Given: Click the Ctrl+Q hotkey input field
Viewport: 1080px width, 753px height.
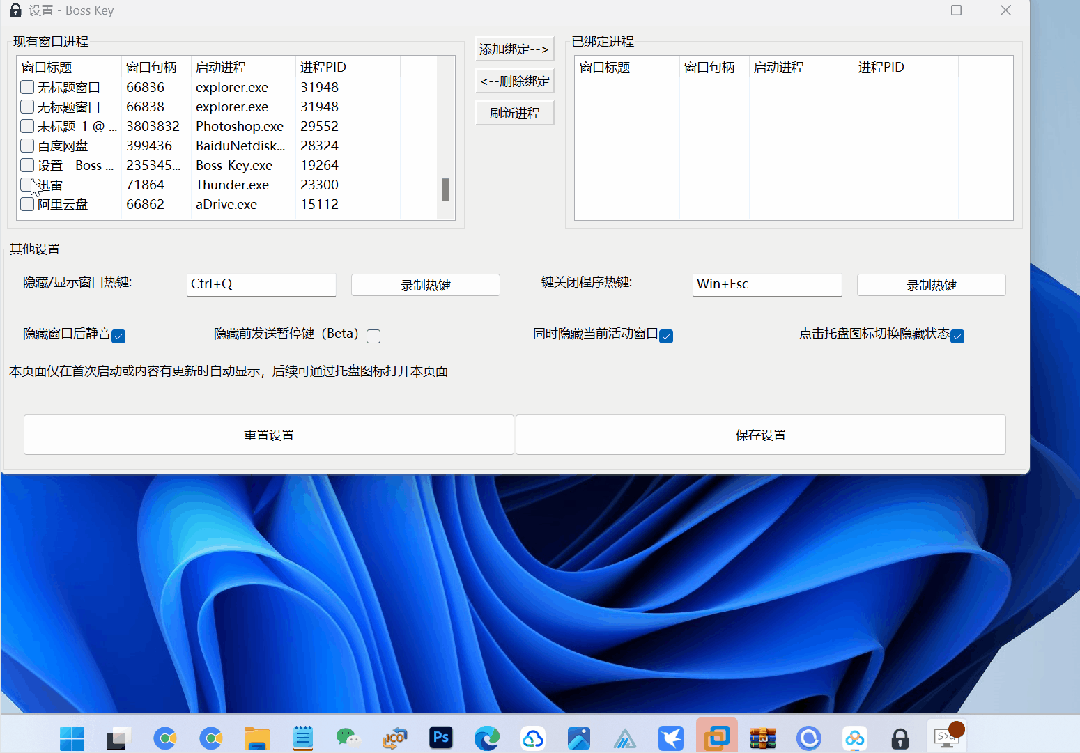Looking at the screenshot, I should click(x=261, y=284).
